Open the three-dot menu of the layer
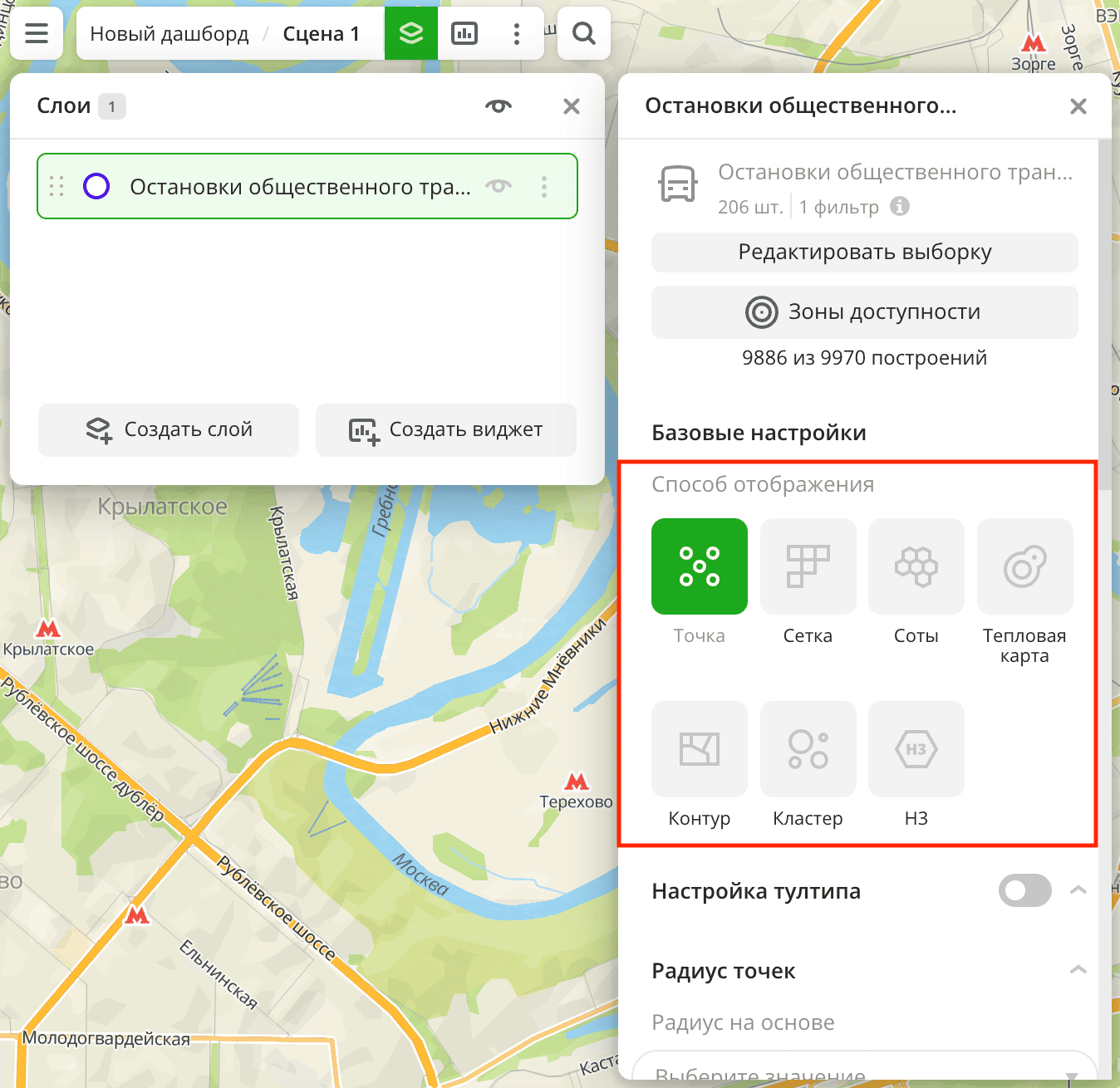The width and height of the screenshot is (1120, 1088). tap(544, 186)
